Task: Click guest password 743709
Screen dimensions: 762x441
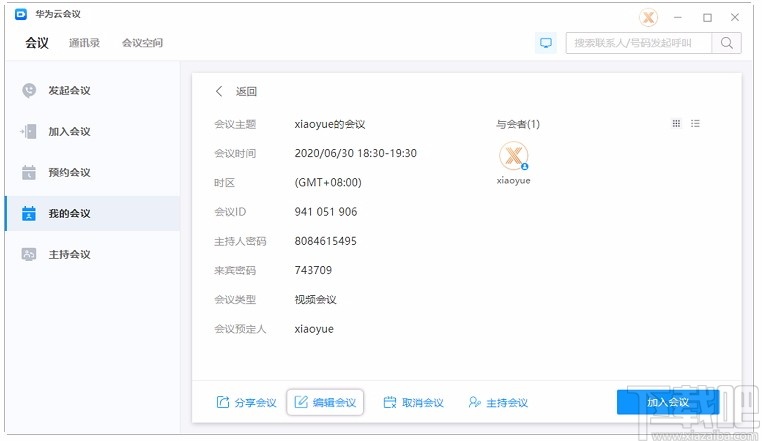Action: coord(313,270)
